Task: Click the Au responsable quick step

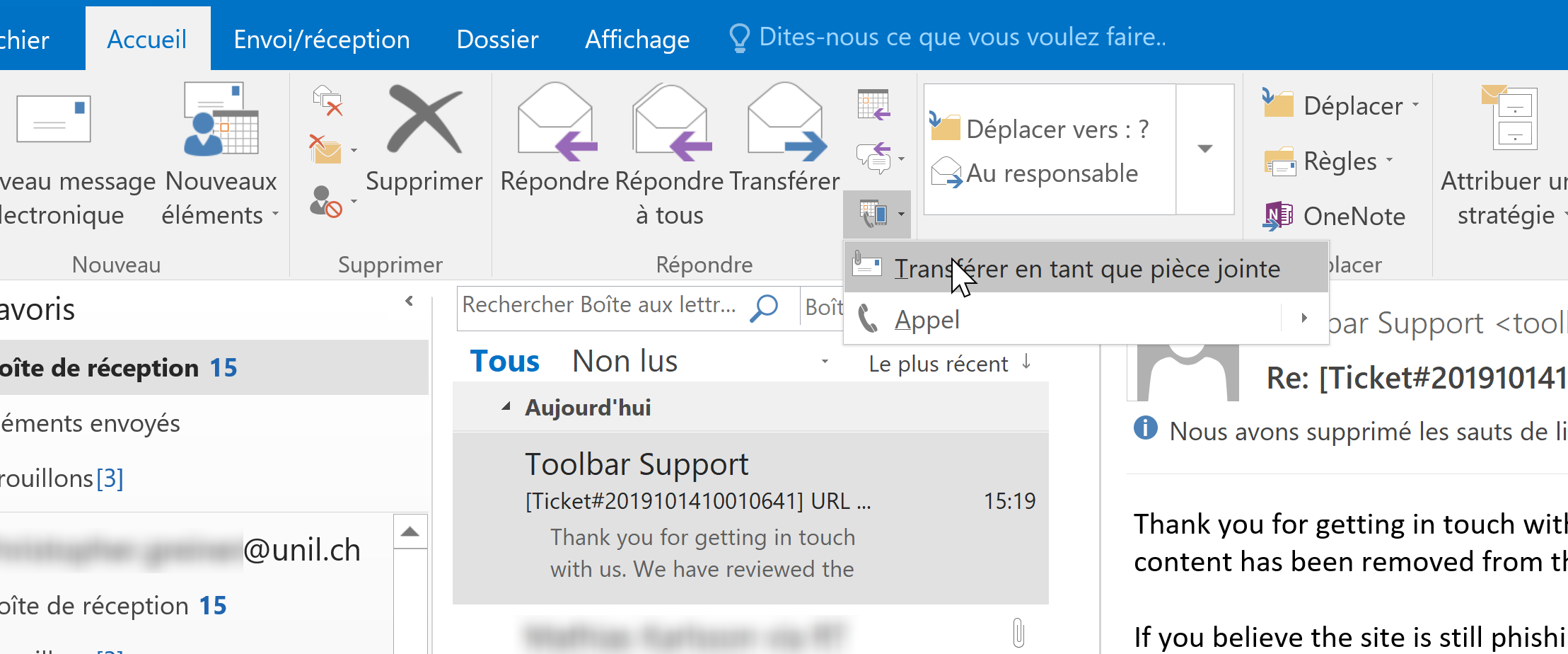Action: click(x=1051, y=173)
